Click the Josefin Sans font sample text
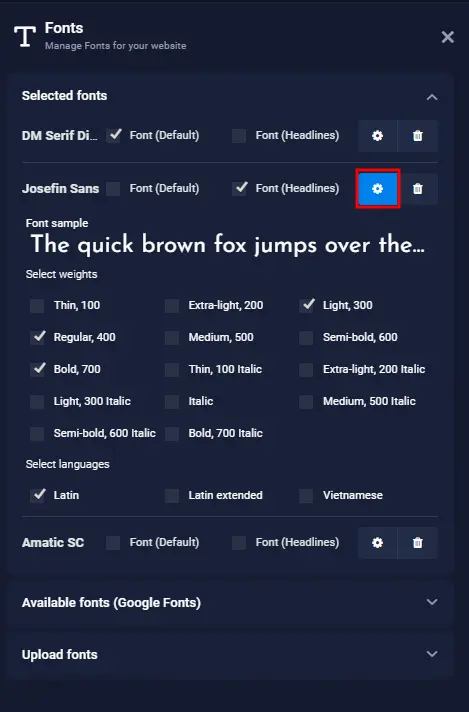This screenshot has height=712, width=469. (x=227, y=245)
